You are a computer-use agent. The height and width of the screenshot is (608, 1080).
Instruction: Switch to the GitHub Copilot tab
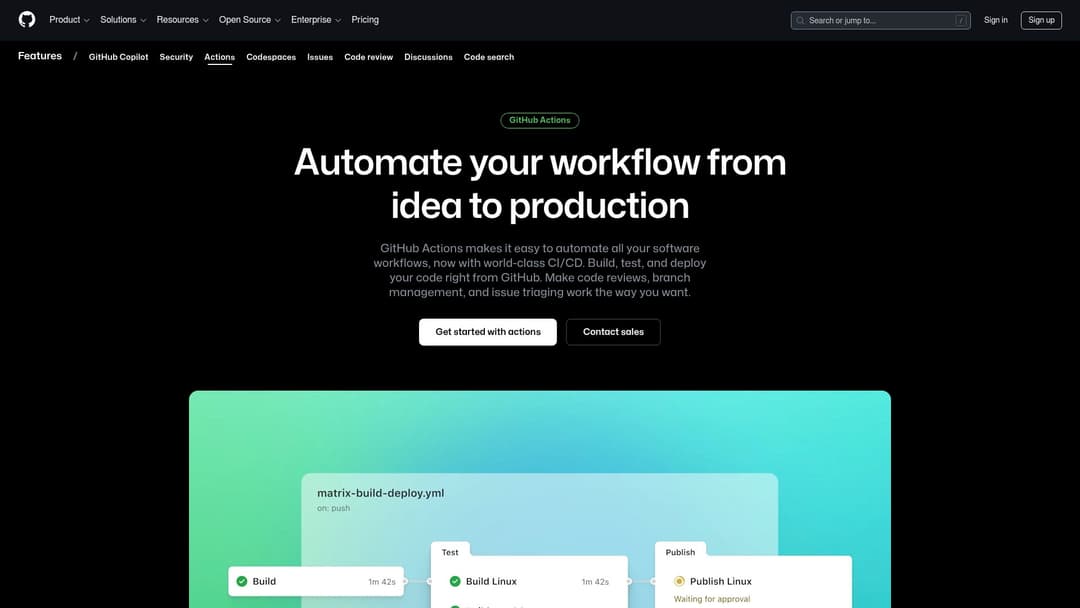pyautogui.click(x=118, y=57)
